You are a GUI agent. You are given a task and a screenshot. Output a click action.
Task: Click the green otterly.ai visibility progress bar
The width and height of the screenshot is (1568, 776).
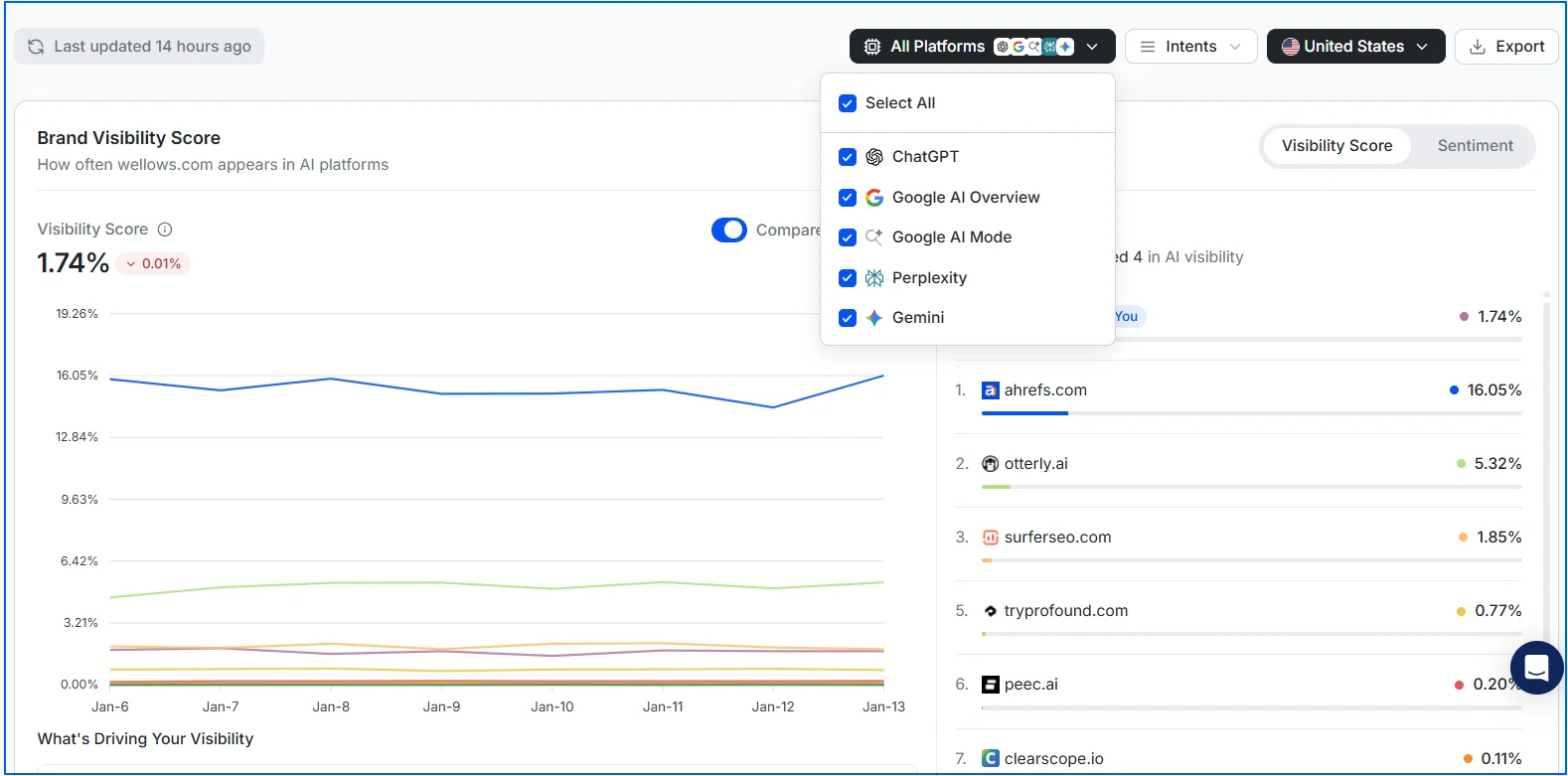996,487
